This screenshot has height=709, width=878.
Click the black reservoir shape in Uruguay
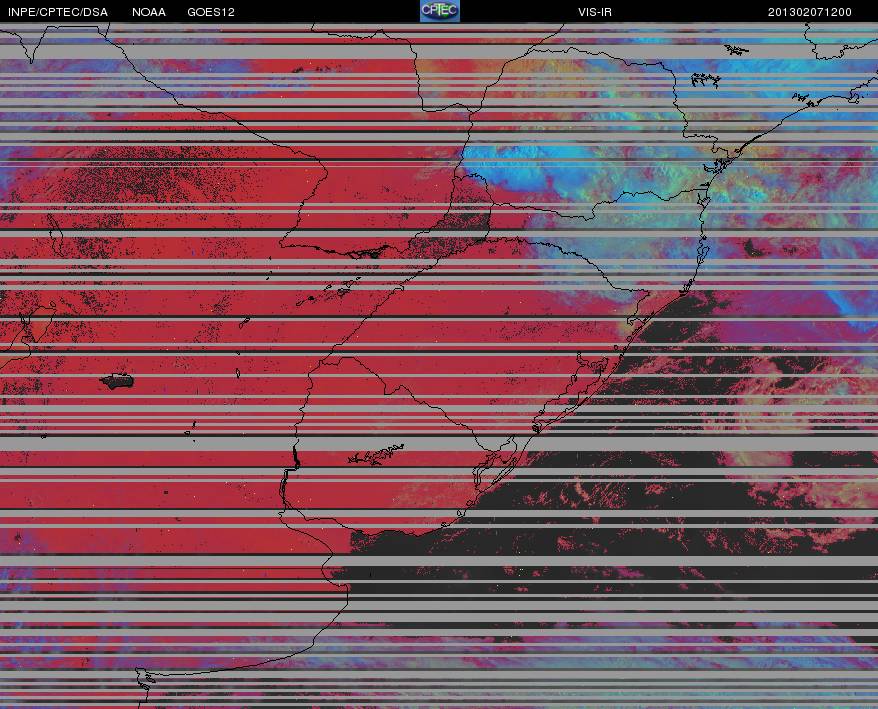tap(377, 454)
